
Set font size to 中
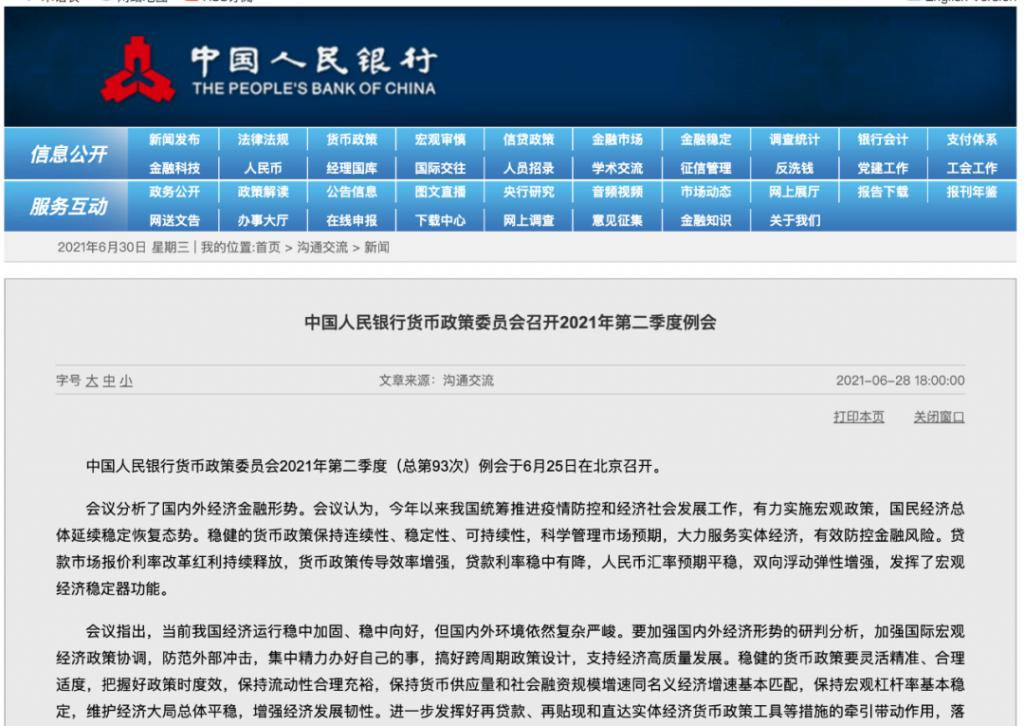click(108, 381)
